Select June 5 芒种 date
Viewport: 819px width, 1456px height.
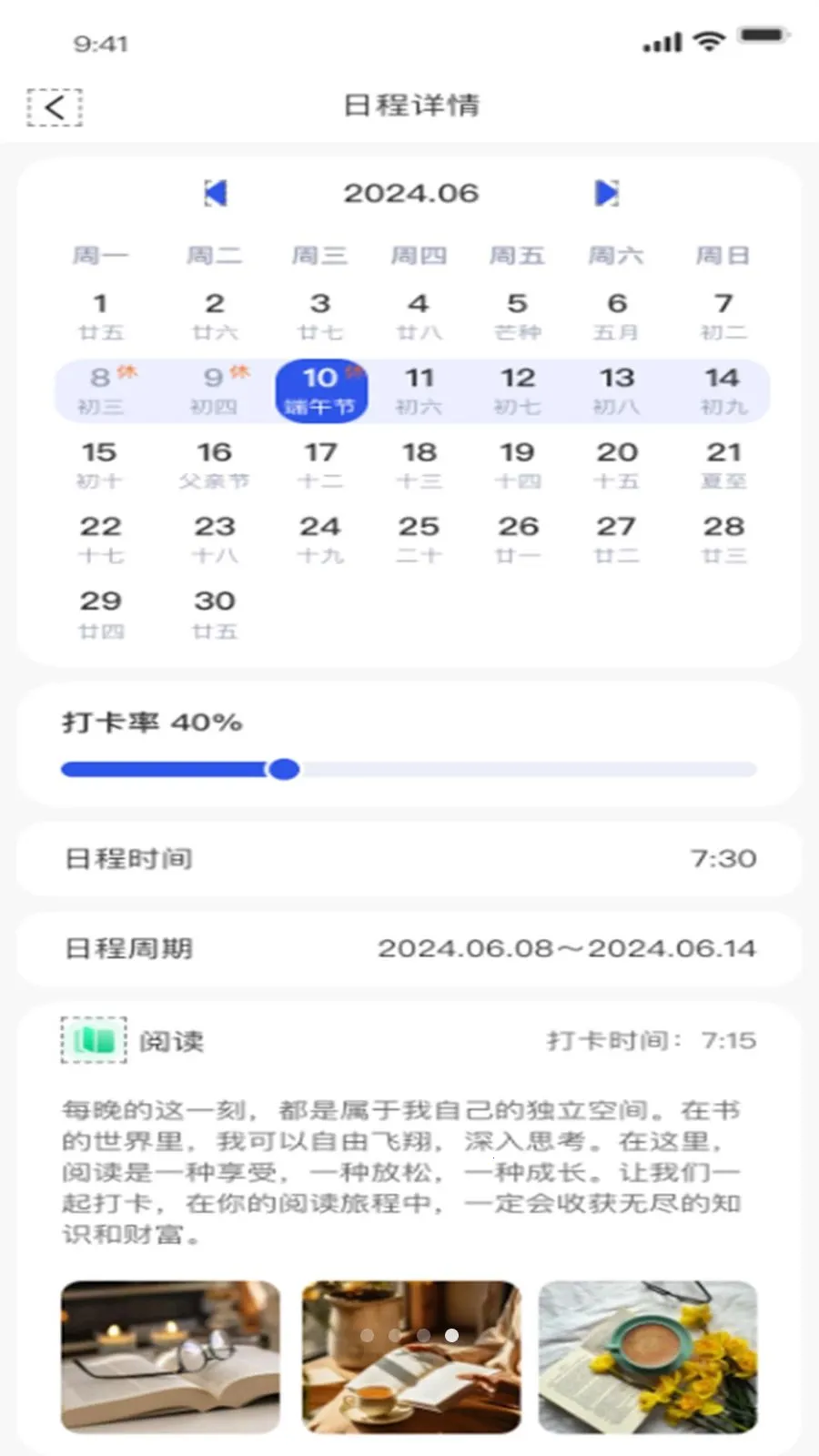pyautogui.click(x=518, y=316)
